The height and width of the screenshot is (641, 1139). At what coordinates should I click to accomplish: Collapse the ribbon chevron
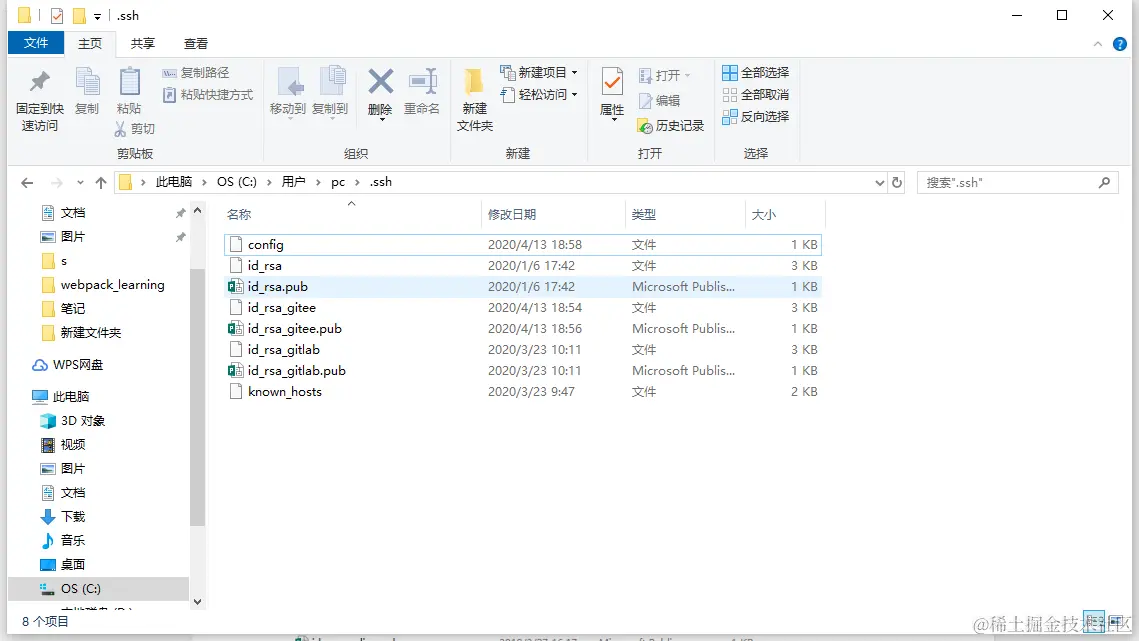pyautogui.click(x=1098, y=44)
